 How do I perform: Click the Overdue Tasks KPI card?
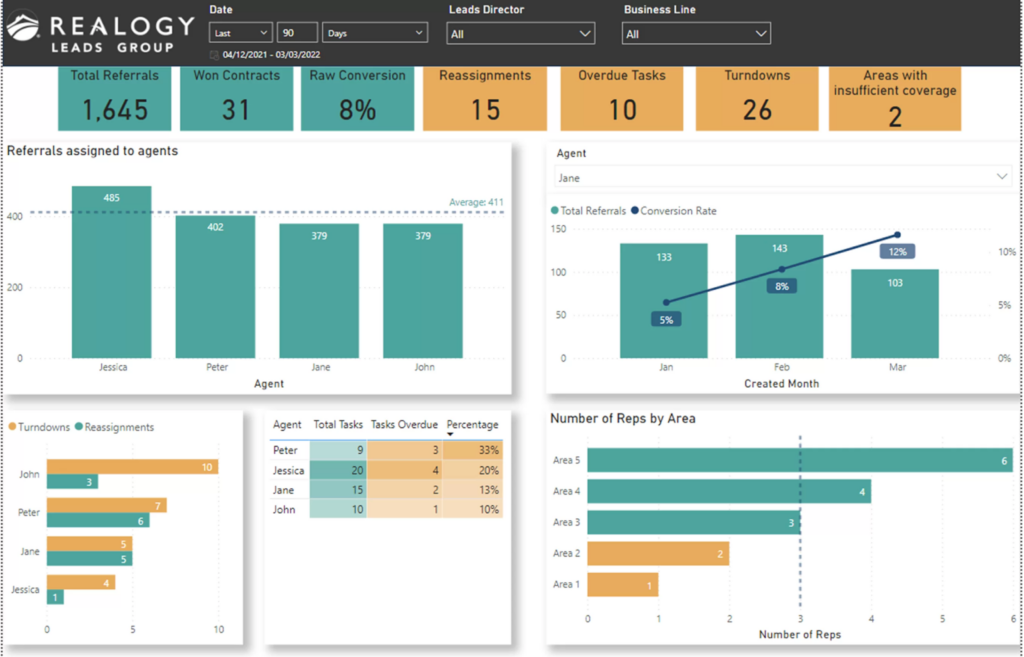[622, 97]
